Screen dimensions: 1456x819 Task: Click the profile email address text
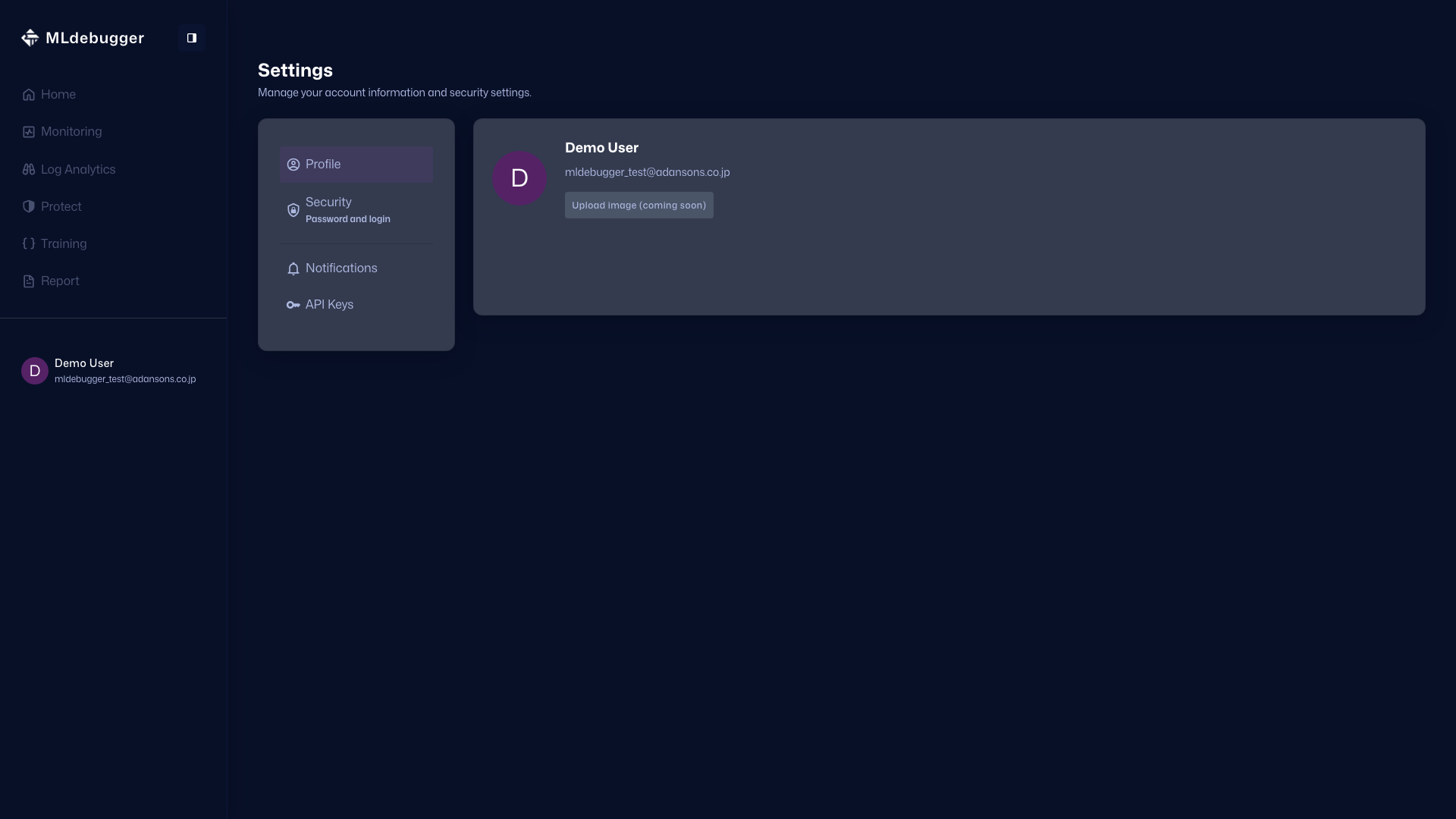[x=647, y=172]
